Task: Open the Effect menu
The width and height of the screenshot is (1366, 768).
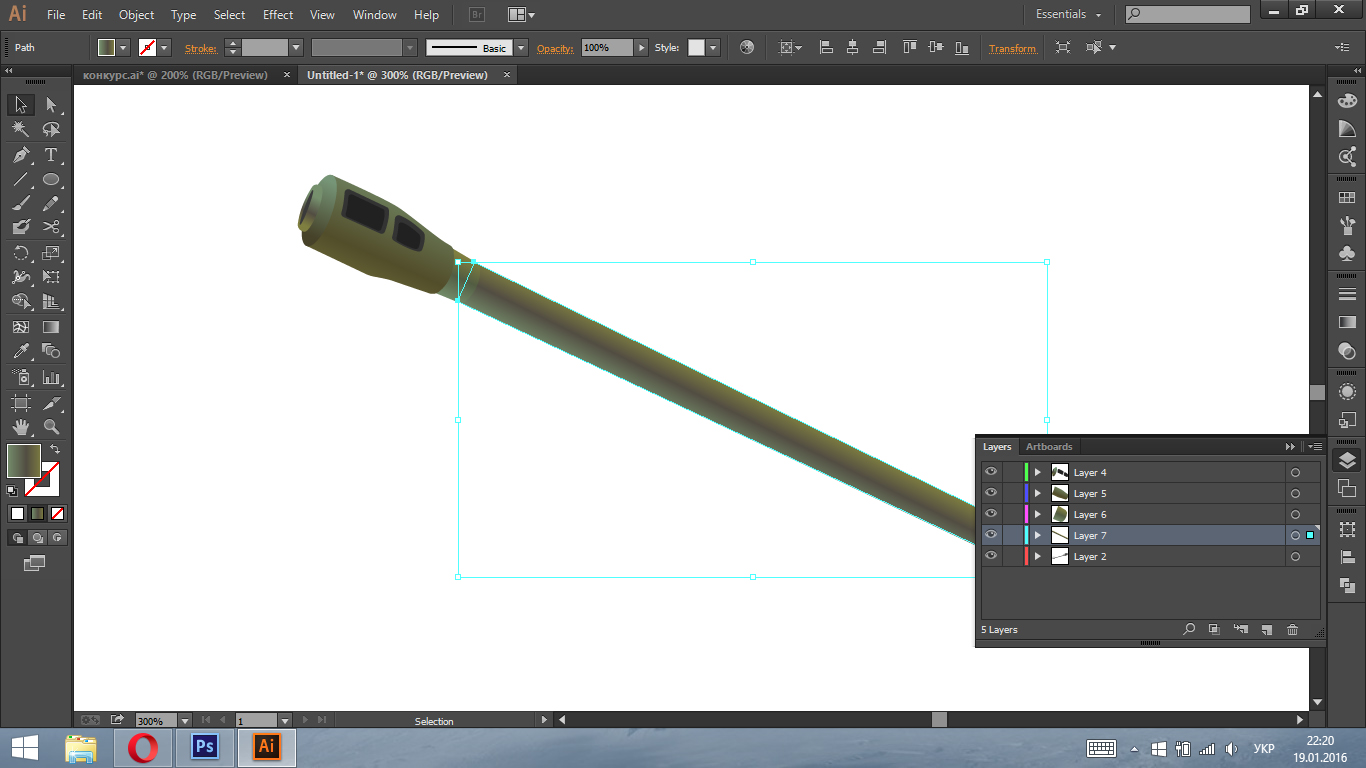Action: tap(278, 15)
